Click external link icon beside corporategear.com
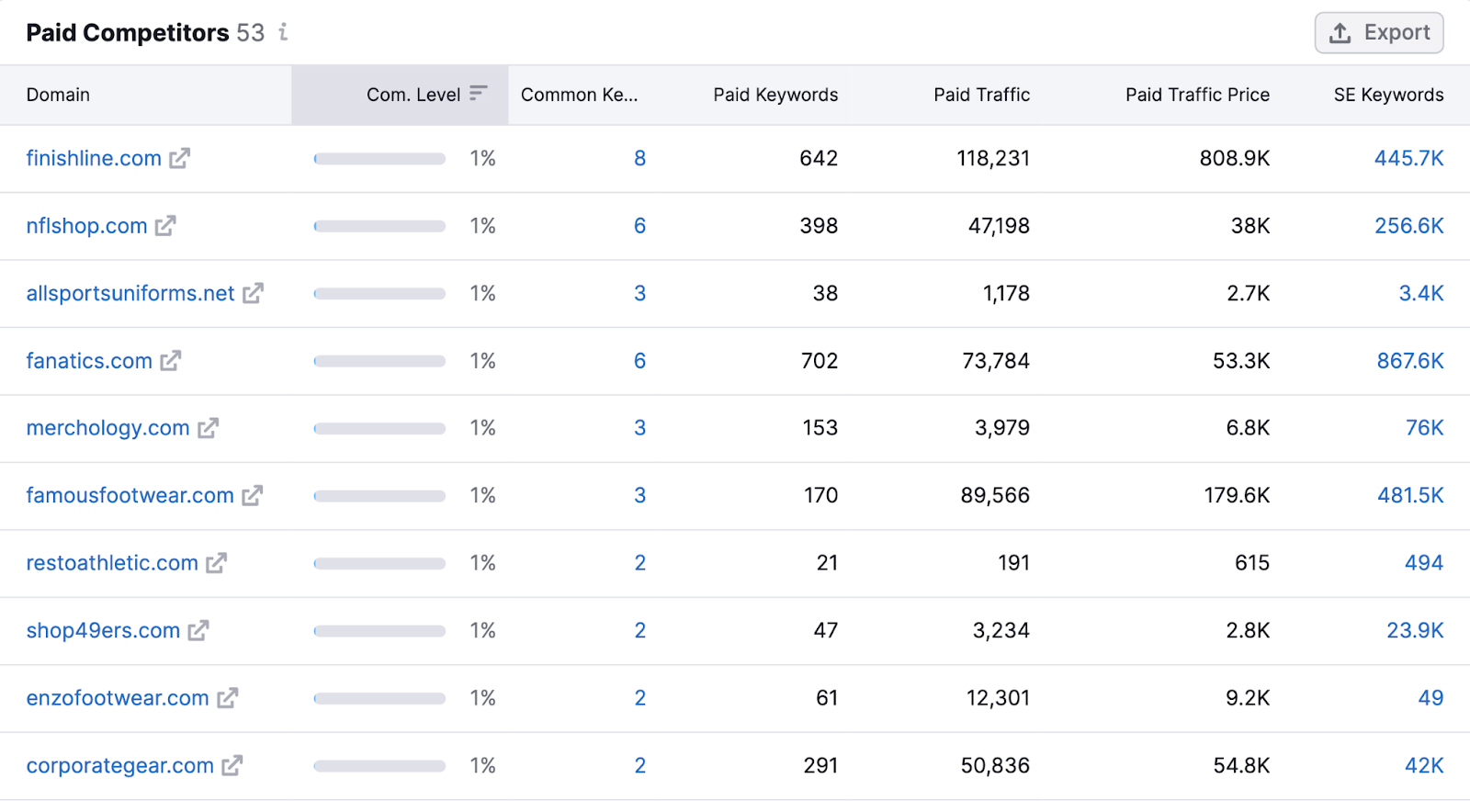 [232, 766]
